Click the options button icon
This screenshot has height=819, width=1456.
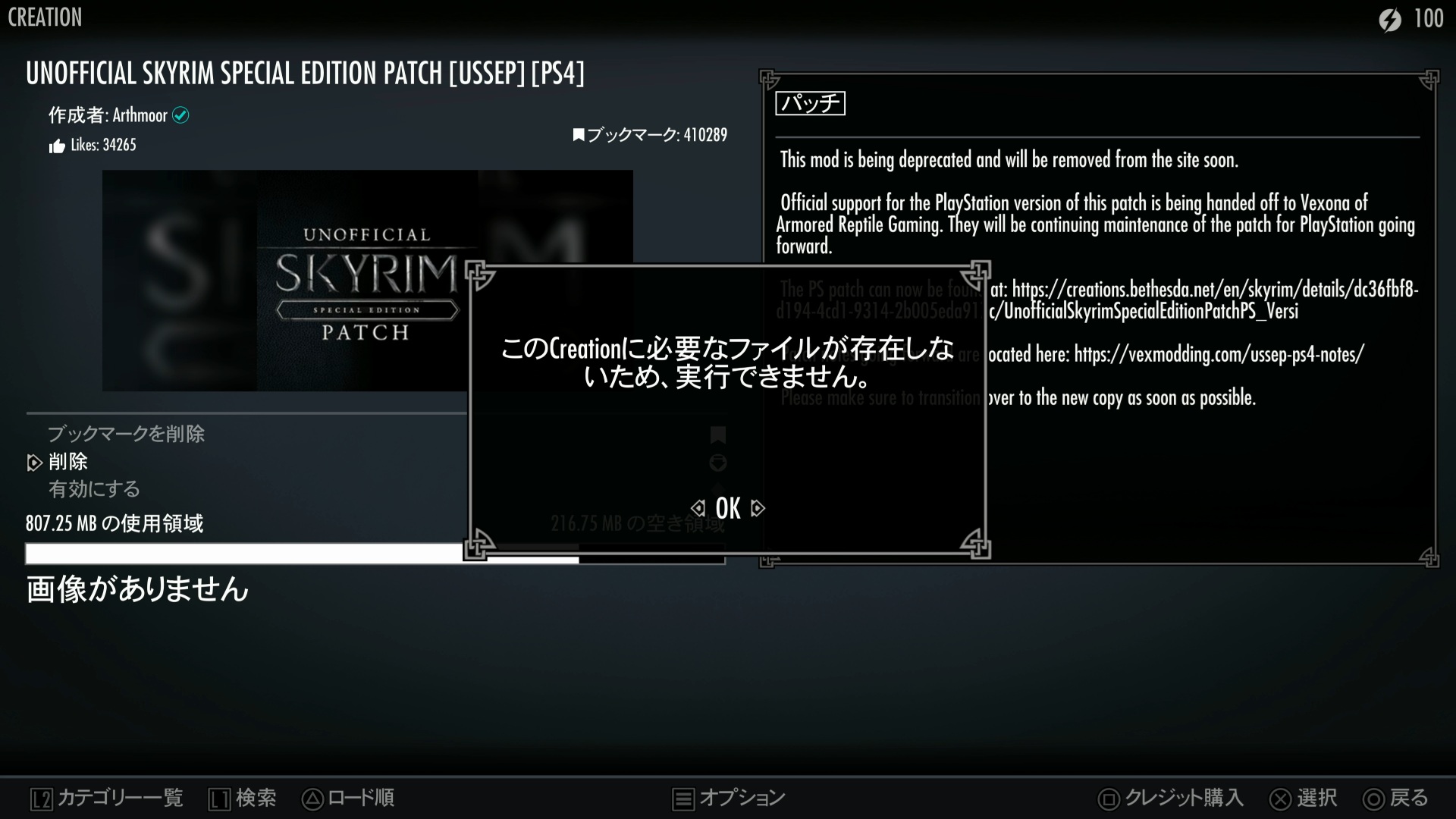click(x=683, y=799)
